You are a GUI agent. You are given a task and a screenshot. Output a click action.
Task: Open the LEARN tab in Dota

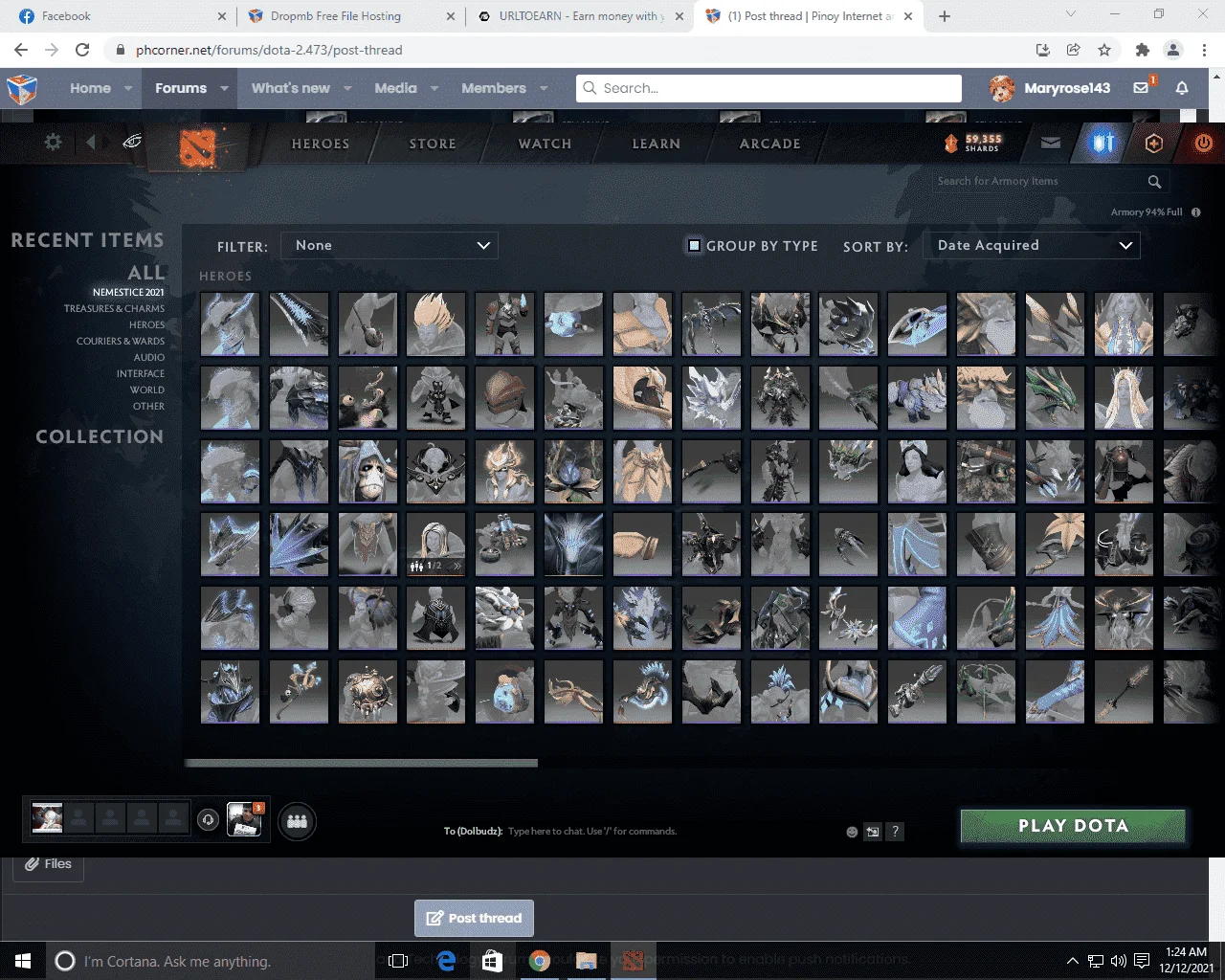657,144
